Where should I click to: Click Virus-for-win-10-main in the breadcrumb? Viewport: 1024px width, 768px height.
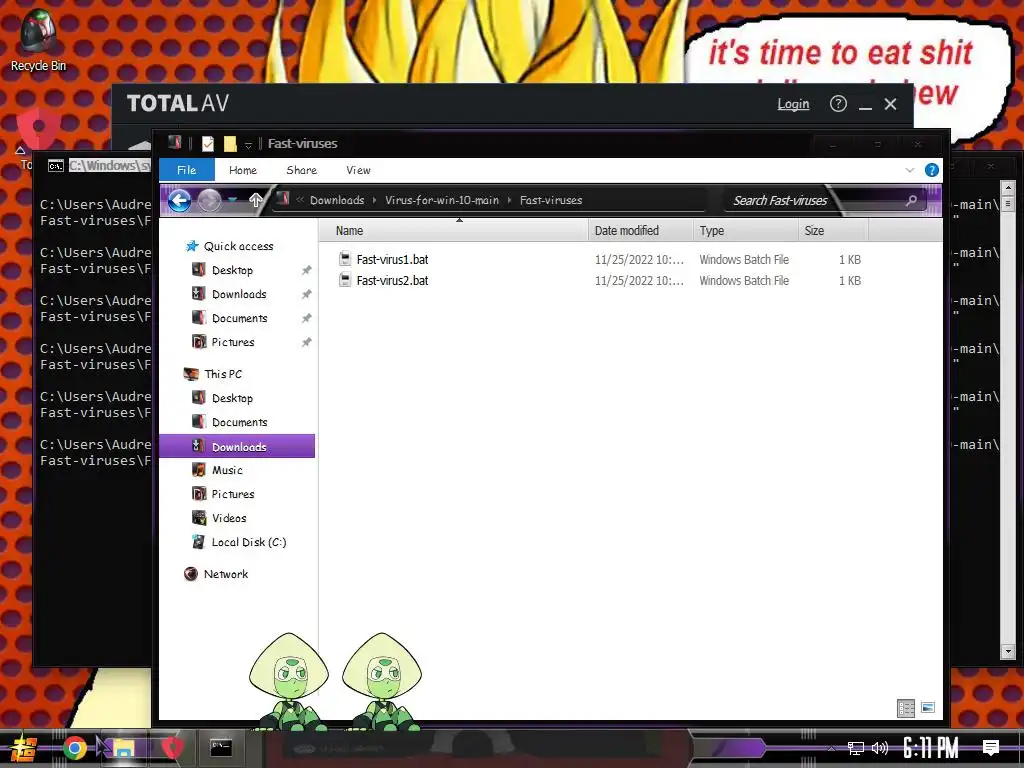[x=442, y=200]
